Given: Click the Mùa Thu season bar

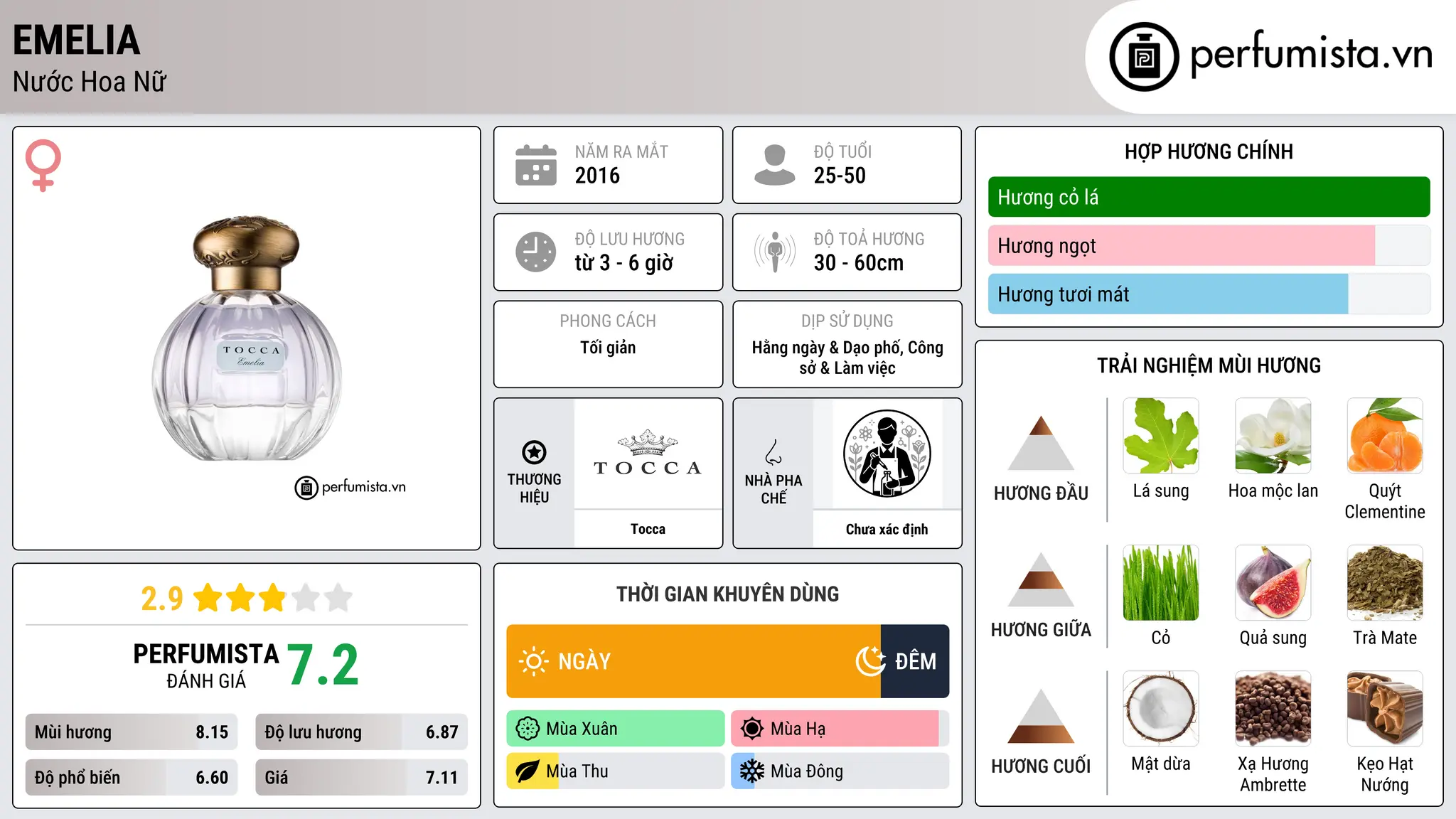Looking at the screenshot, I should 616,771.
